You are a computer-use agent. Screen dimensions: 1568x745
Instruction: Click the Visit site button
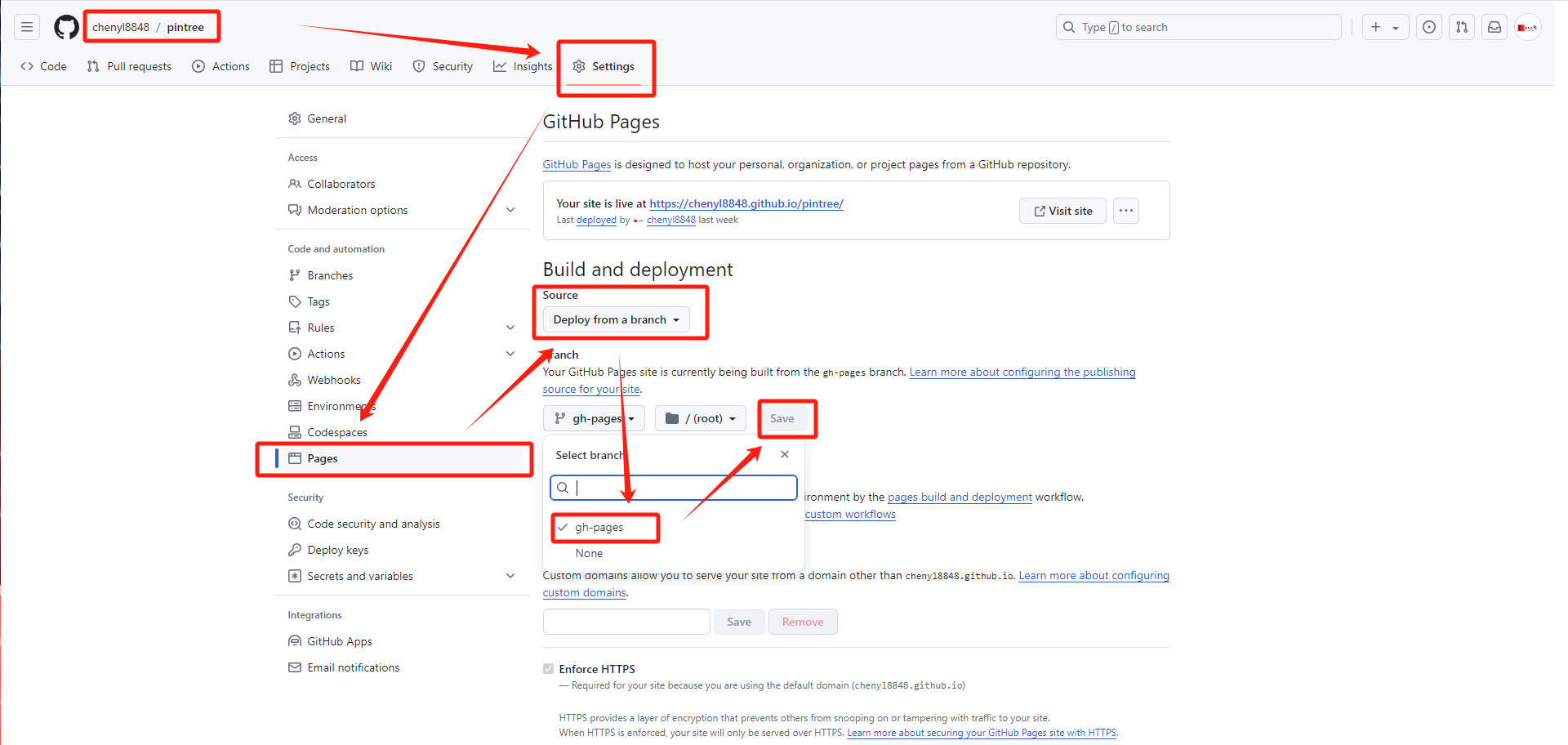(x=1062, y=211)
